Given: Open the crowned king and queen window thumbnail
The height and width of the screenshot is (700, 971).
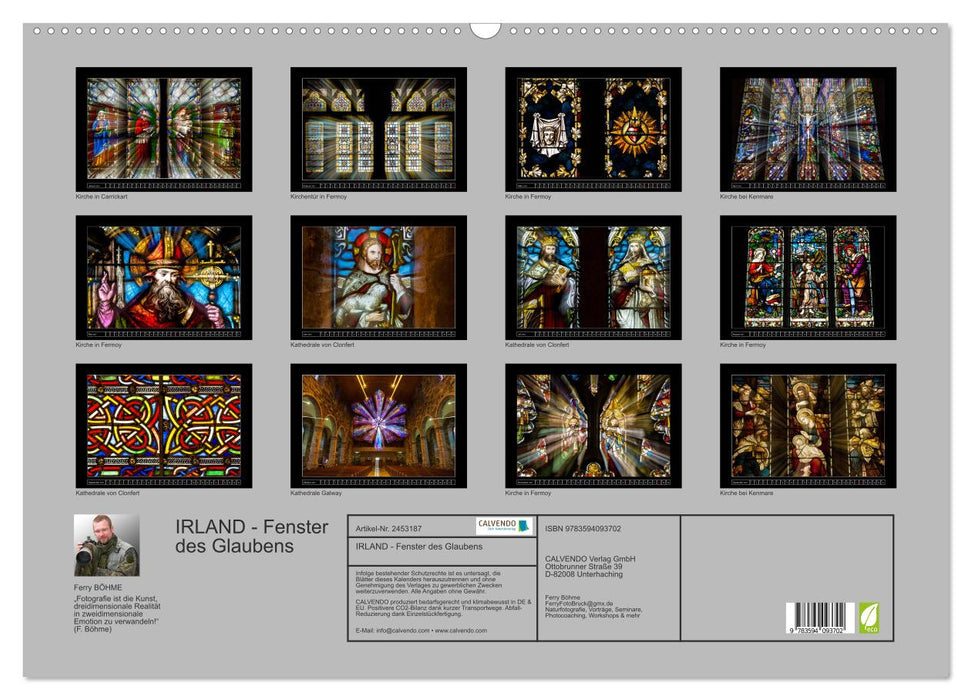Looking at the screenshot, I should click(593, 277).
